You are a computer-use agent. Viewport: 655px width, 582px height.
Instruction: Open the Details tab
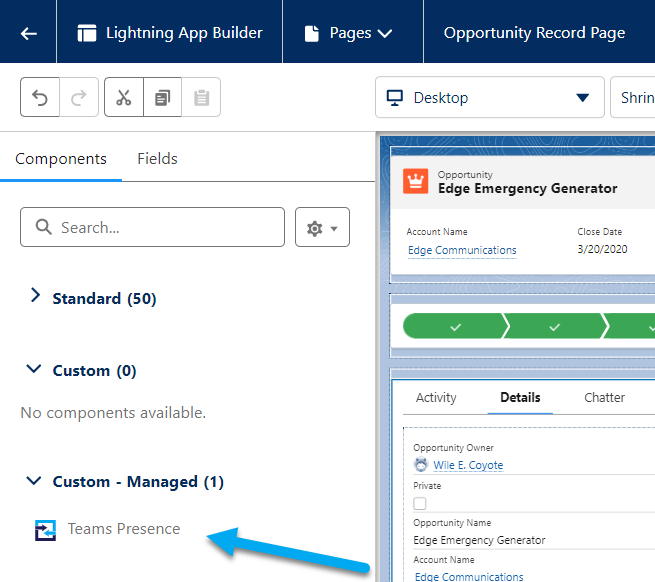click(520, 397)
